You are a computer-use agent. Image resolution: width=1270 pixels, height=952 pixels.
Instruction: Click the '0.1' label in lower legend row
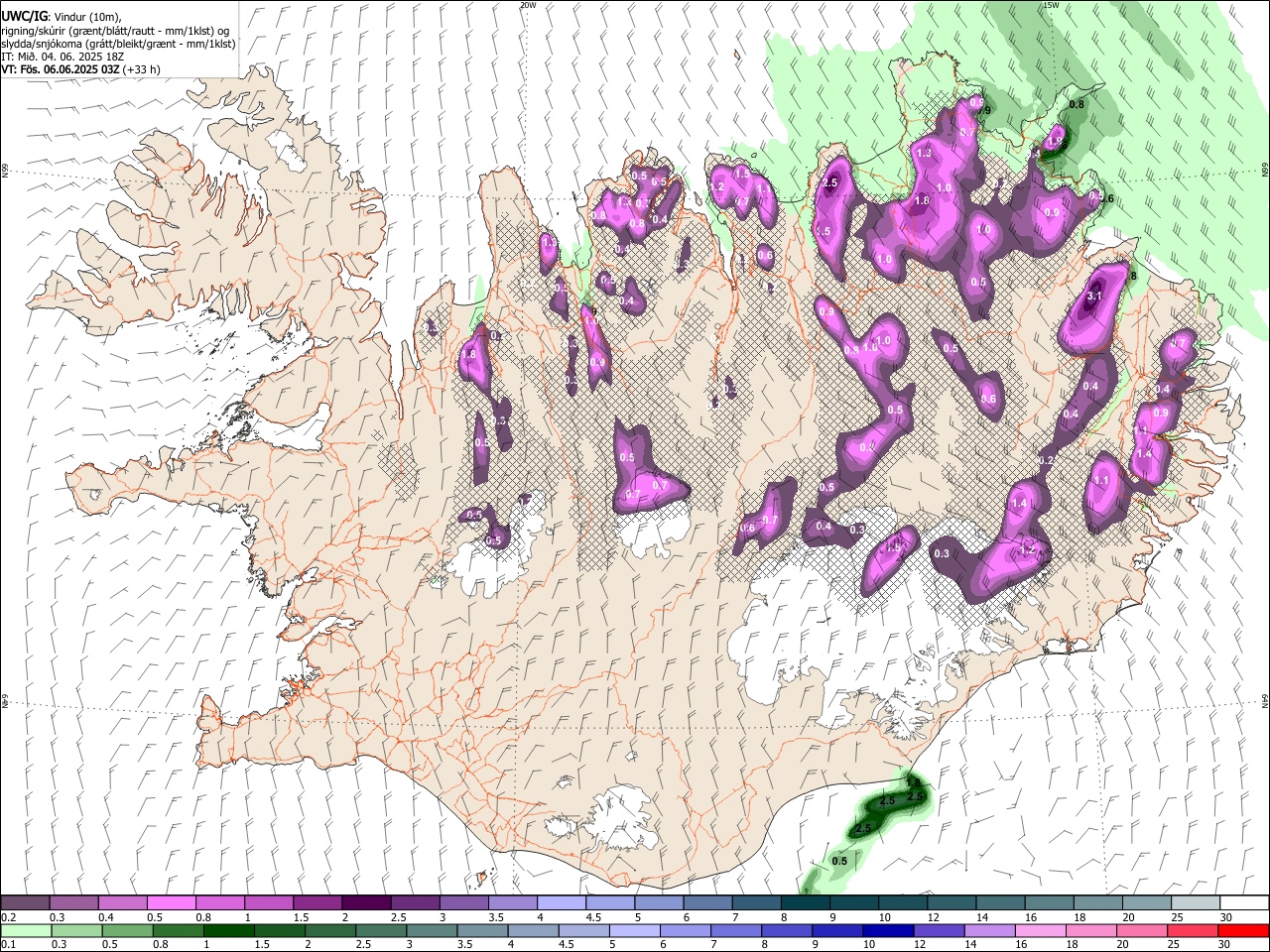[7, 944]
